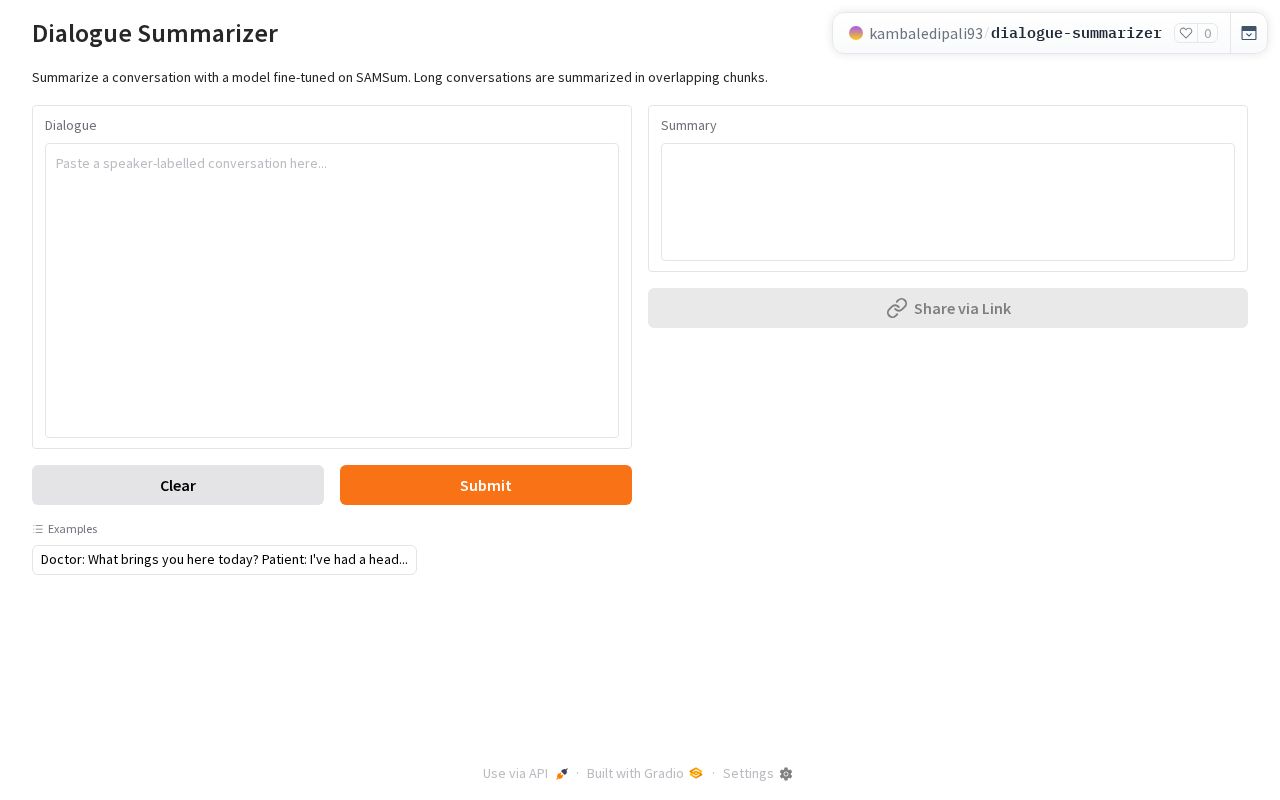Open the kambaledipali93 profile link
The height and width of the screenshot is (800, 1280).
click(926, 33)
